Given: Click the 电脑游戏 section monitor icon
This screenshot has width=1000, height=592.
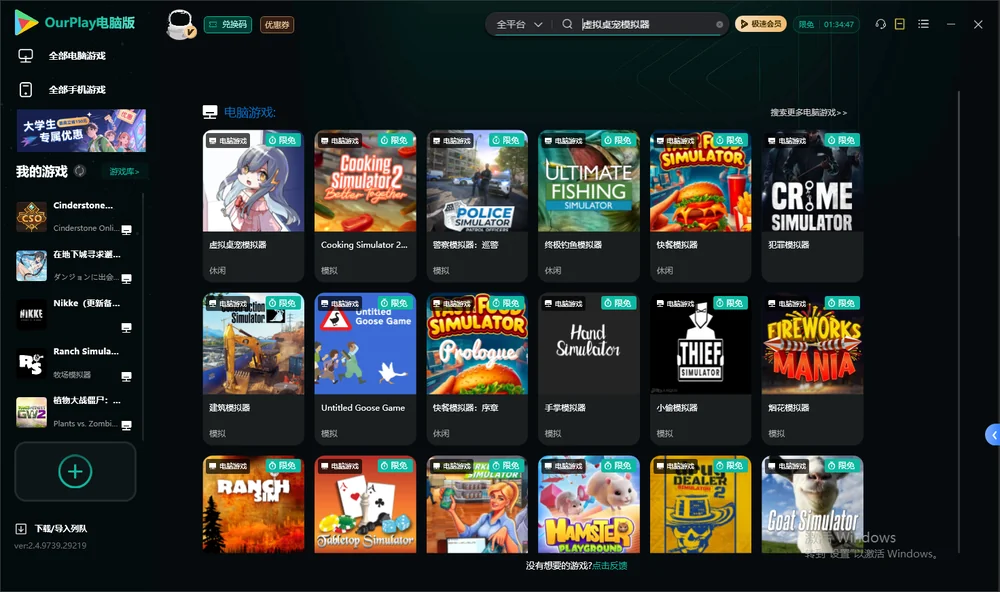Looking at the screenshot, I should (x=210, y=112).
